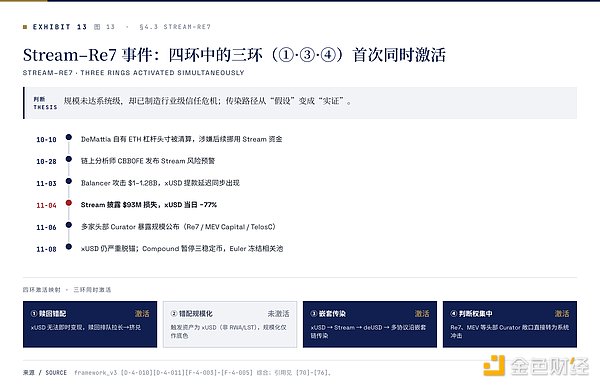Select the date label "11-03"

click(x=46, y=184)
